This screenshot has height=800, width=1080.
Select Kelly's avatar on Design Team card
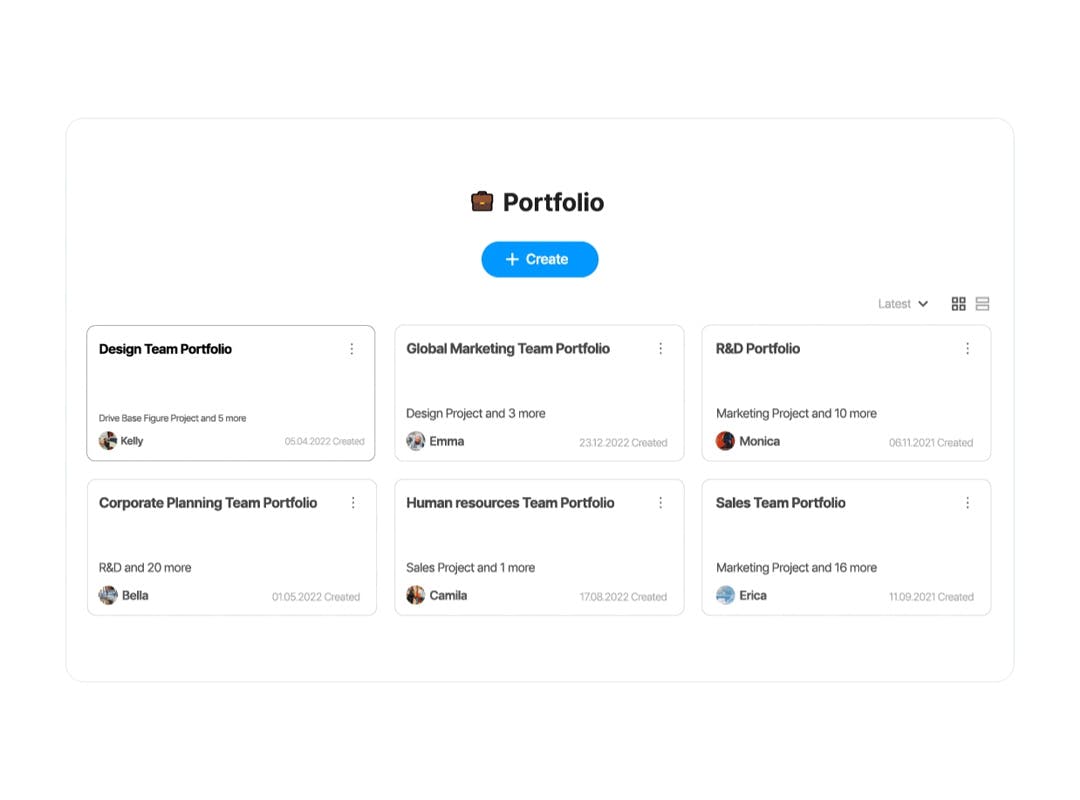pyautogui.click(x=107, y=440)
